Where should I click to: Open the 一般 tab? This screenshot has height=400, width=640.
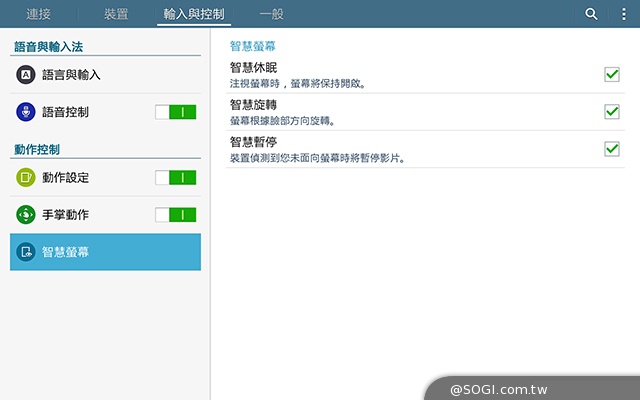[270, 14]
